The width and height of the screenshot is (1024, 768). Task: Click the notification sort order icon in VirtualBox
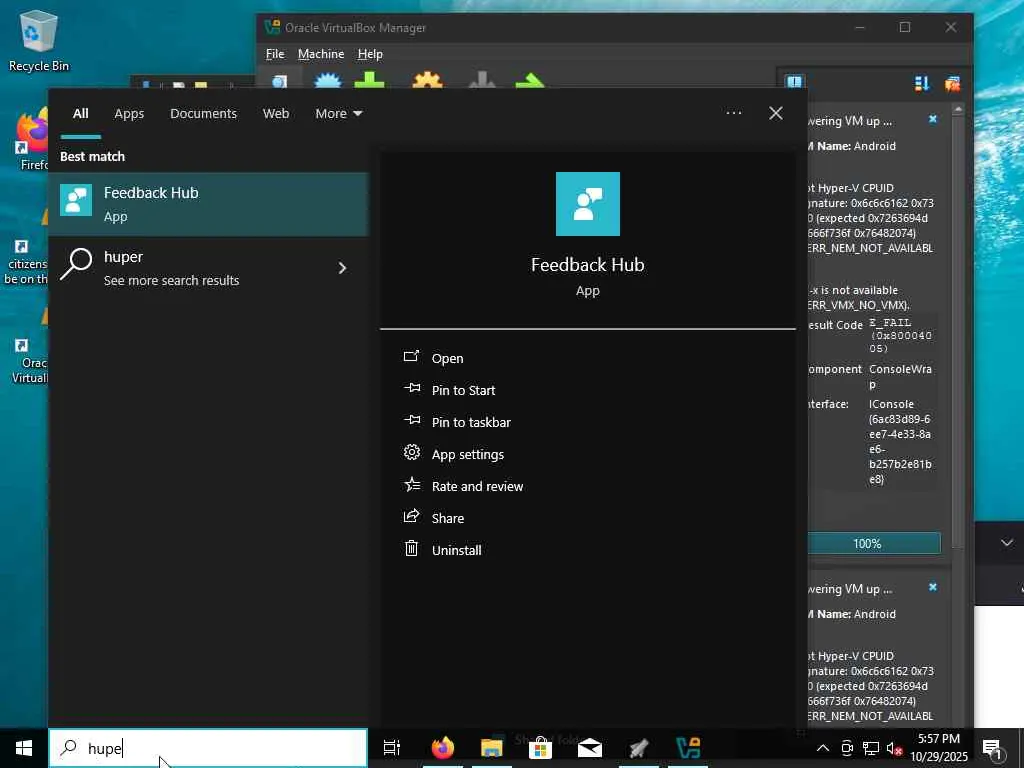coord(921,84)
